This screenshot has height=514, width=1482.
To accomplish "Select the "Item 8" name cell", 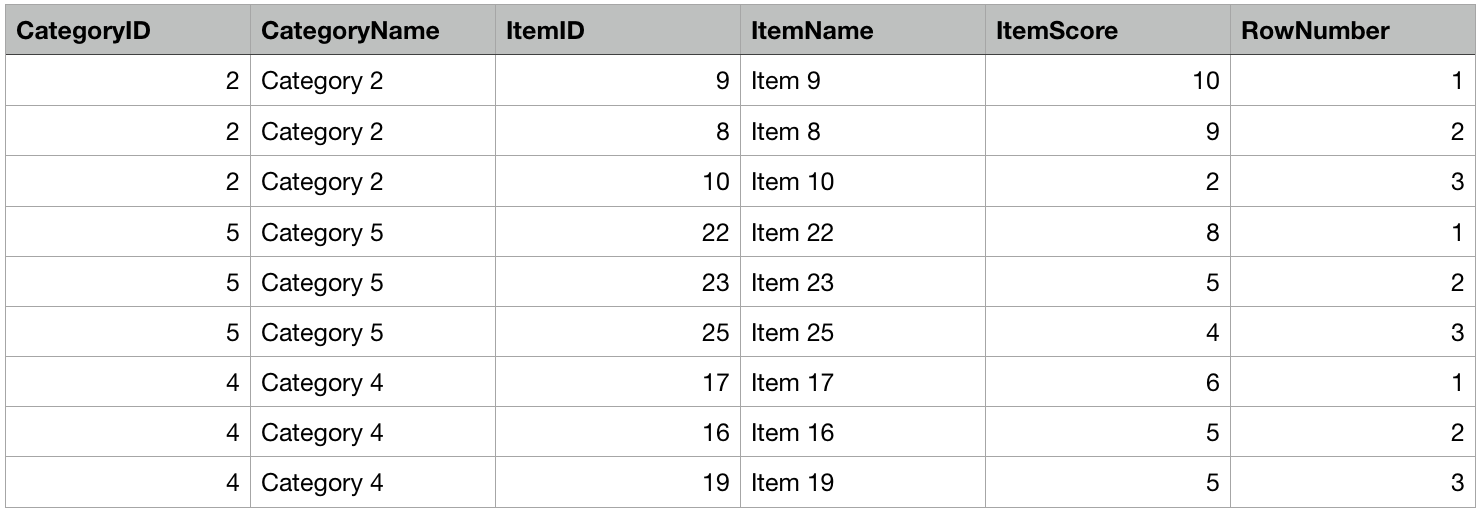I will pyautogui.click(x=786, y=132).
